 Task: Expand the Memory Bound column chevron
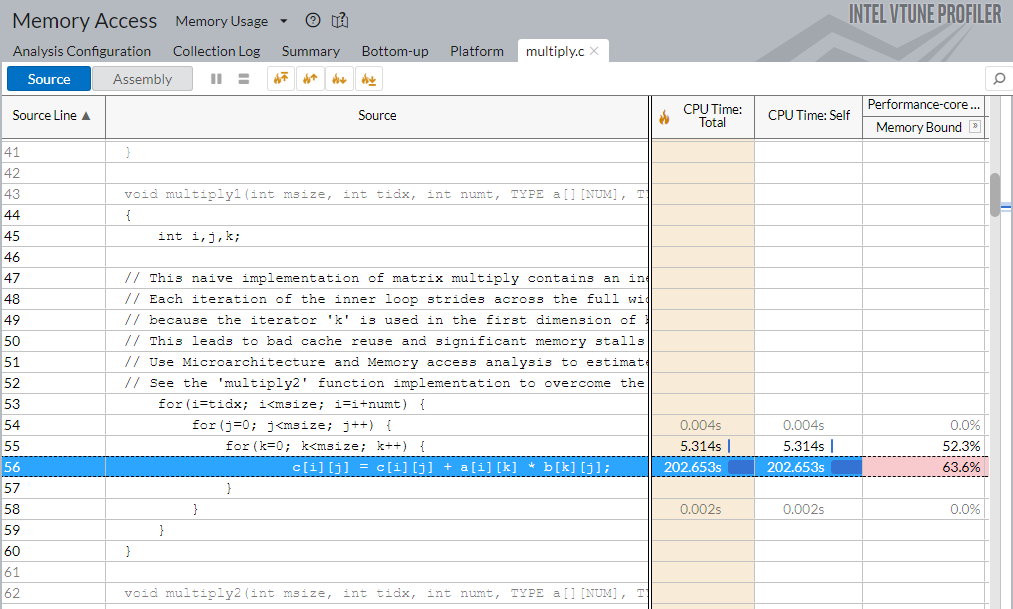coord(975,127)
